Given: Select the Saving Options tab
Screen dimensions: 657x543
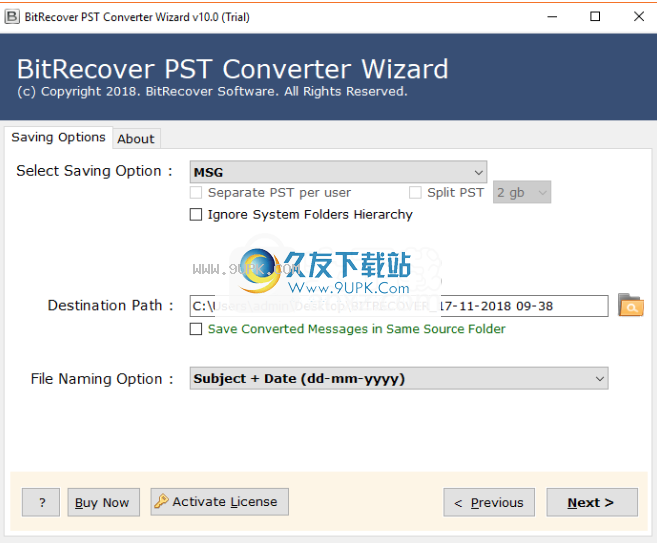Looking at the screenshot, I should tap(58, 137).
